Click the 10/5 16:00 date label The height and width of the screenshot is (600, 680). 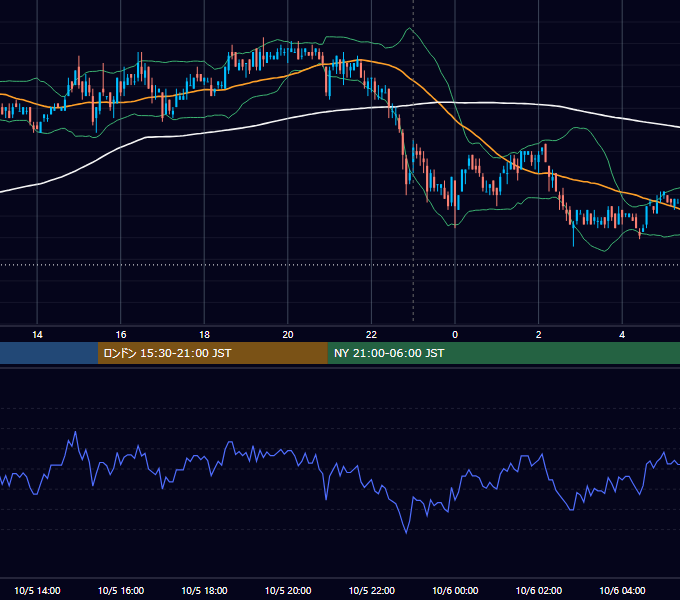point(121,590)
